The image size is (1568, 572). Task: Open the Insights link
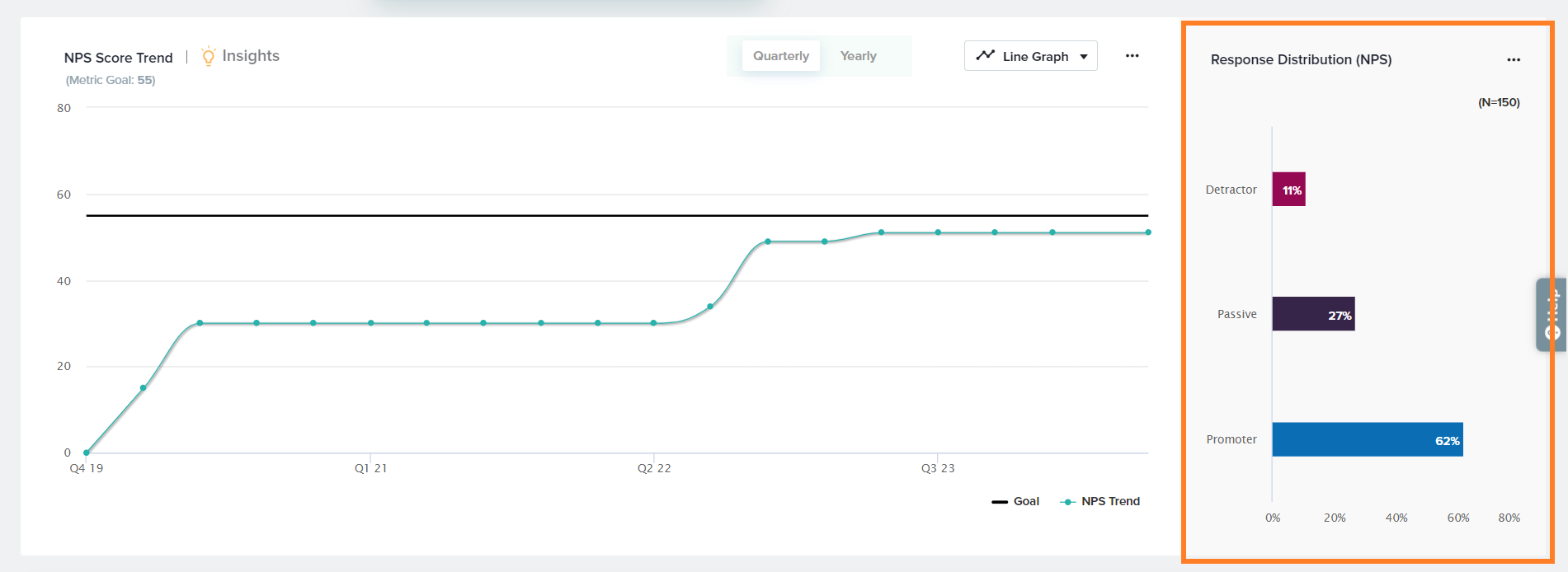point(251,56)
